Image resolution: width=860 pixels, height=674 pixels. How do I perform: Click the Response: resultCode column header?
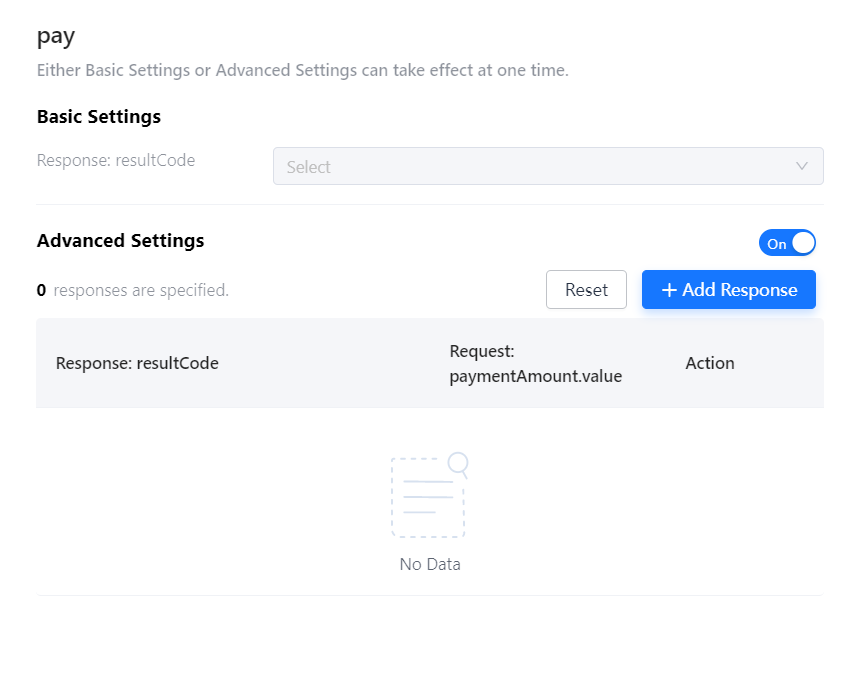[137, 363]
